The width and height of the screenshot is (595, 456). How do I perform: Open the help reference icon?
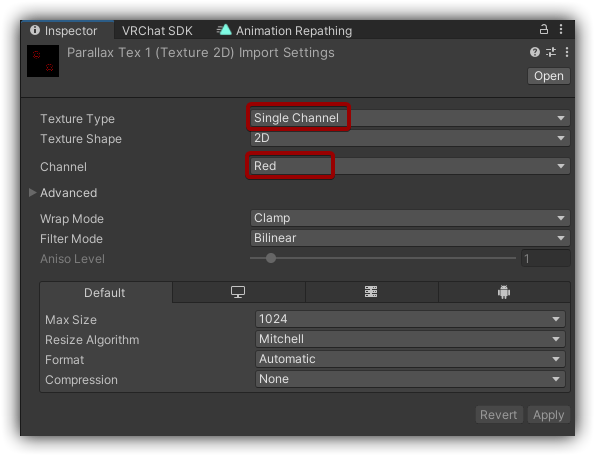point(535,52)
